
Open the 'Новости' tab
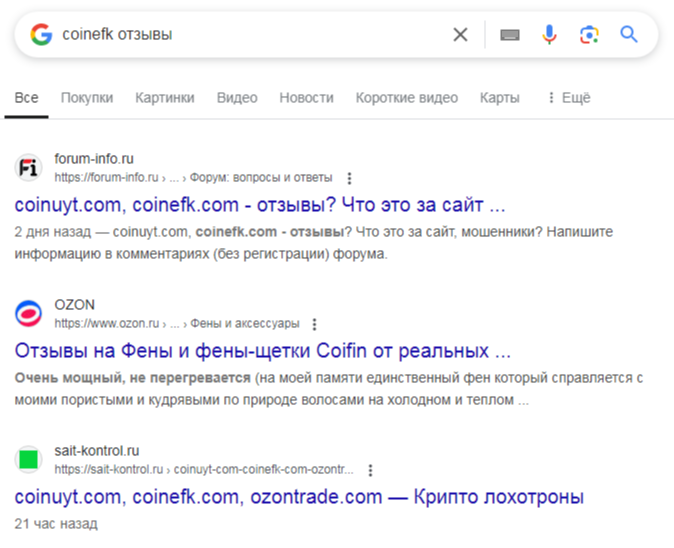click(x=306, y=98)
